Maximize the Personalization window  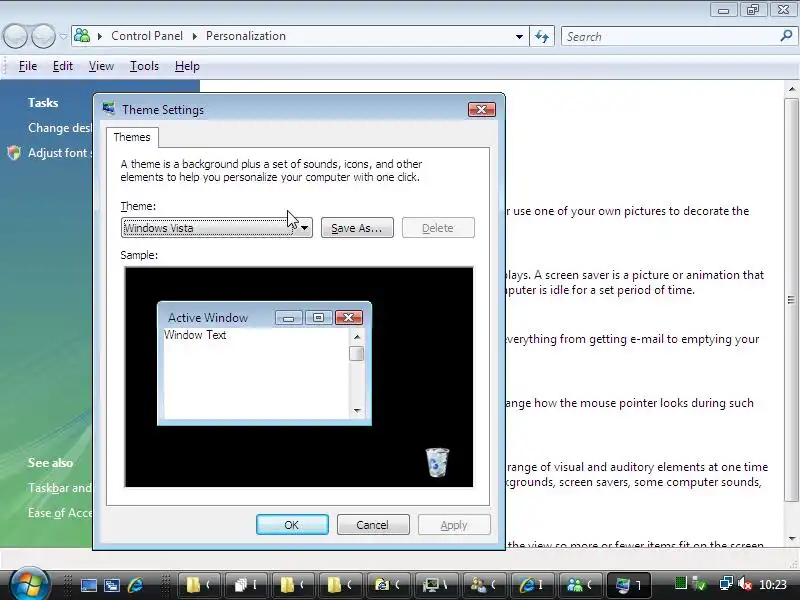753,10
